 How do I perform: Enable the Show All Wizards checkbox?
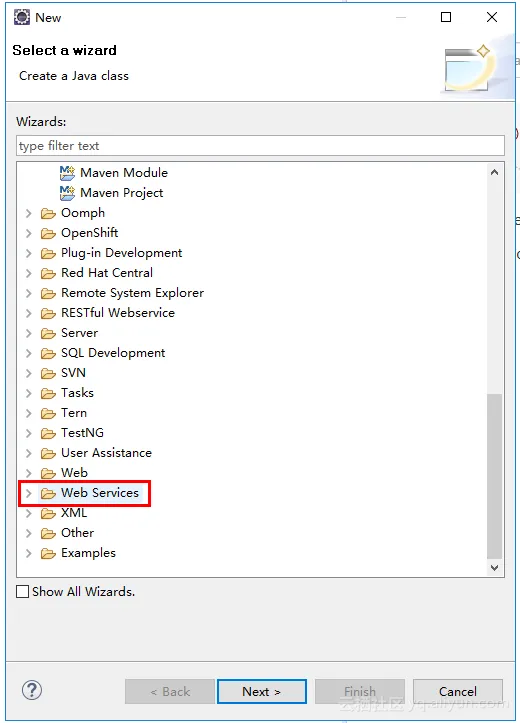[22, 592]
